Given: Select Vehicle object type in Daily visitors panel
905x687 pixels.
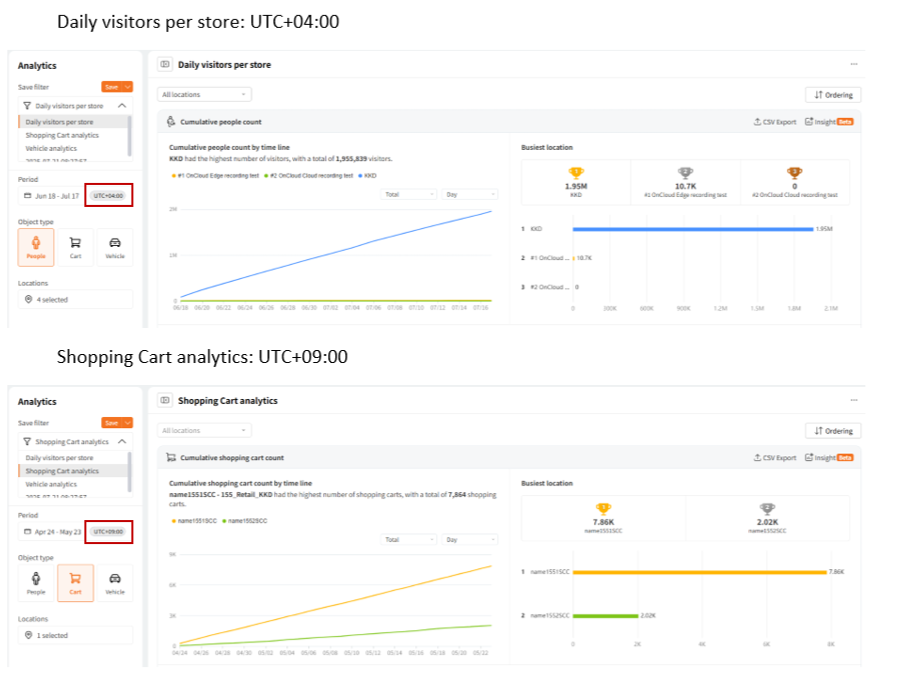Looking at the screenshot, I should (115, 246).
